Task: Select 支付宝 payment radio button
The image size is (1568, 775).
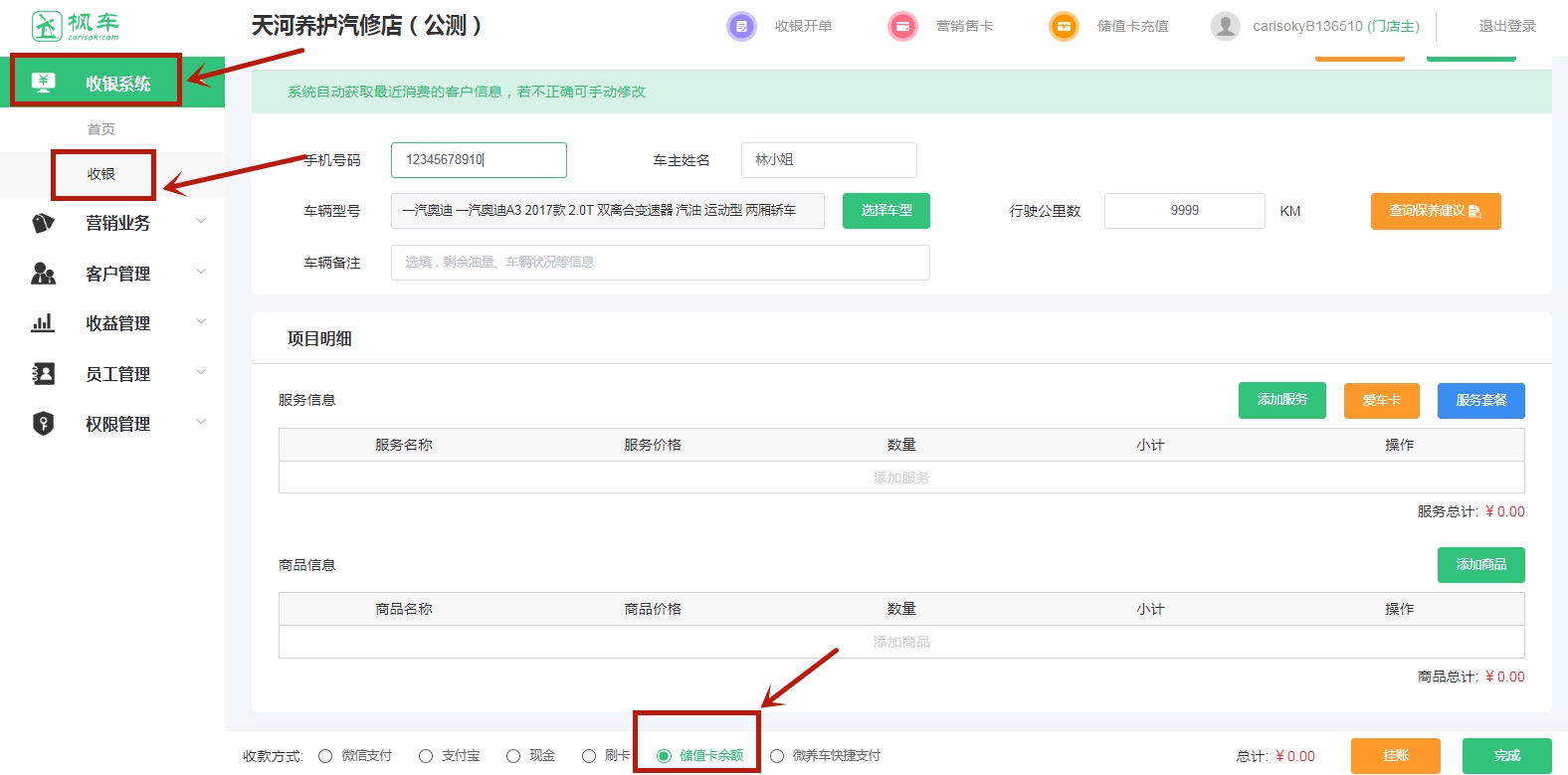Action: [426, 756]
